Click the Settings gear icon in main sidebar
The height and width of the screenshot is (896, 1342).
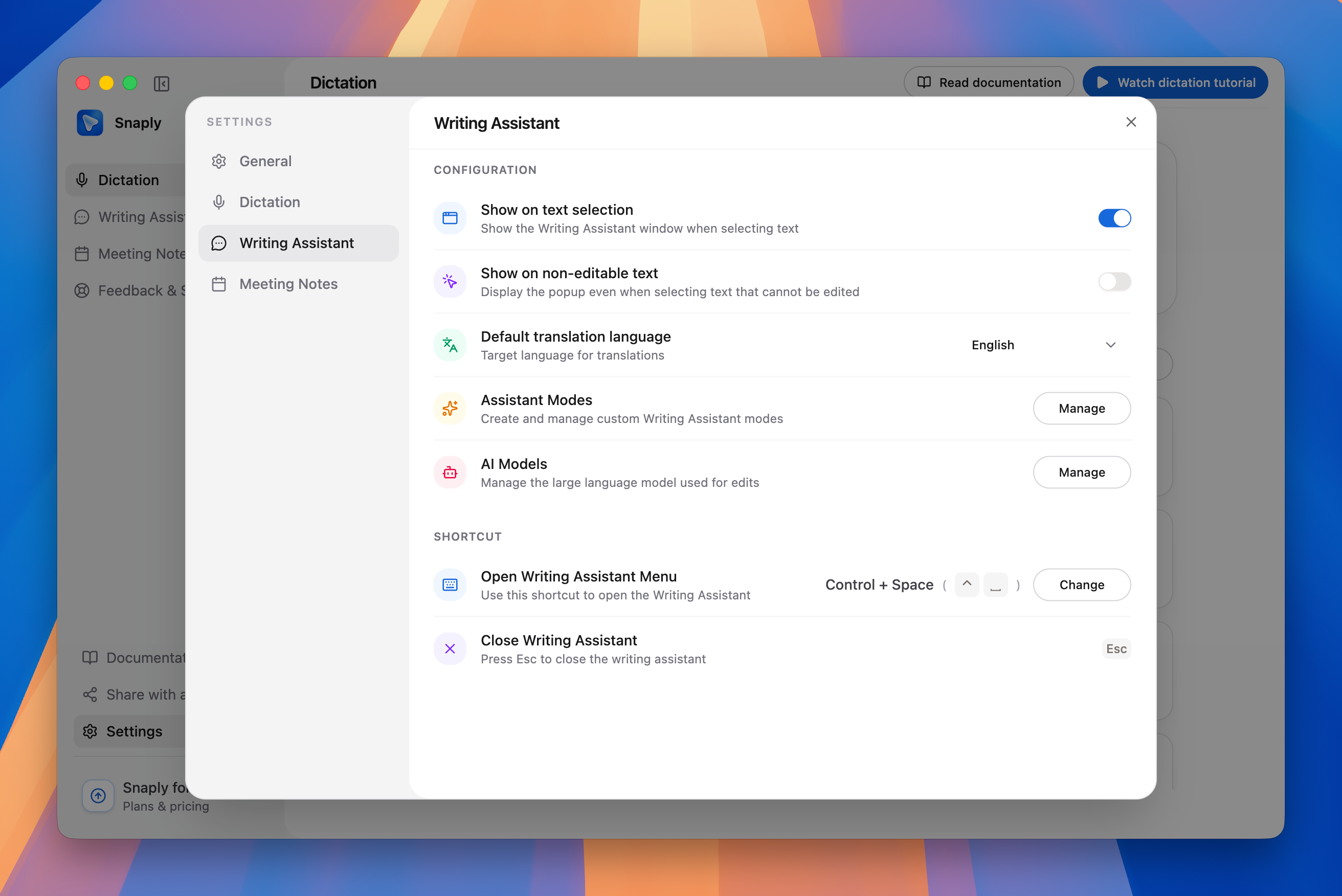(90, 731)
